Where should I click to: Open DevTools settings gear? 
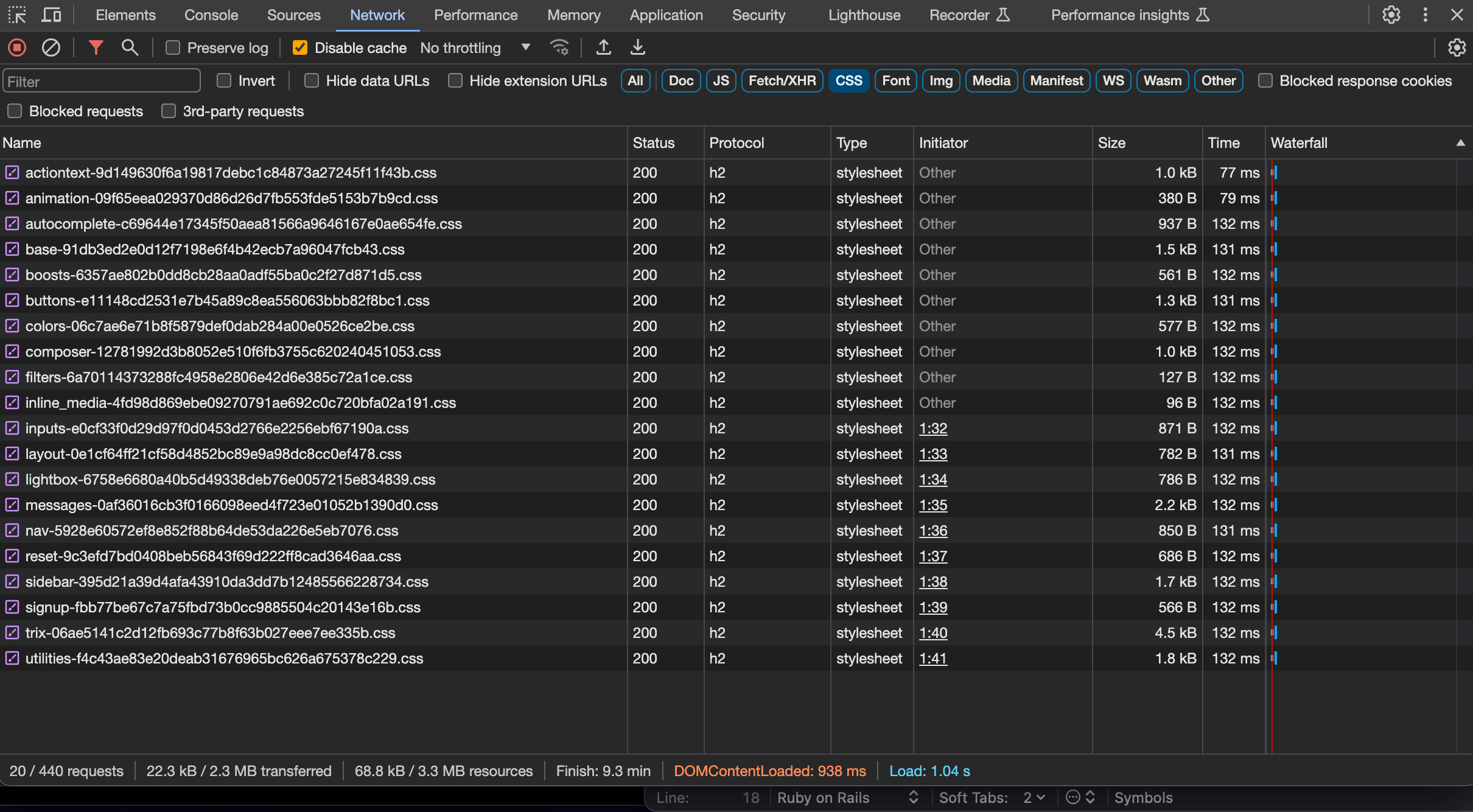click(x=1391, y=15)
